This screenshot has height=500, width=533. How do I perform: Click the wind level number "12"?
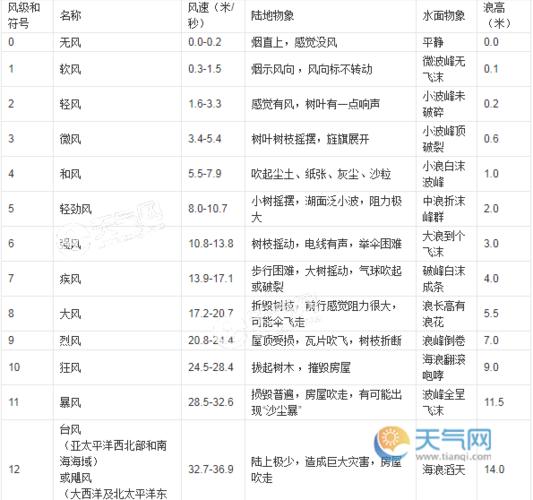coord(14,469)
